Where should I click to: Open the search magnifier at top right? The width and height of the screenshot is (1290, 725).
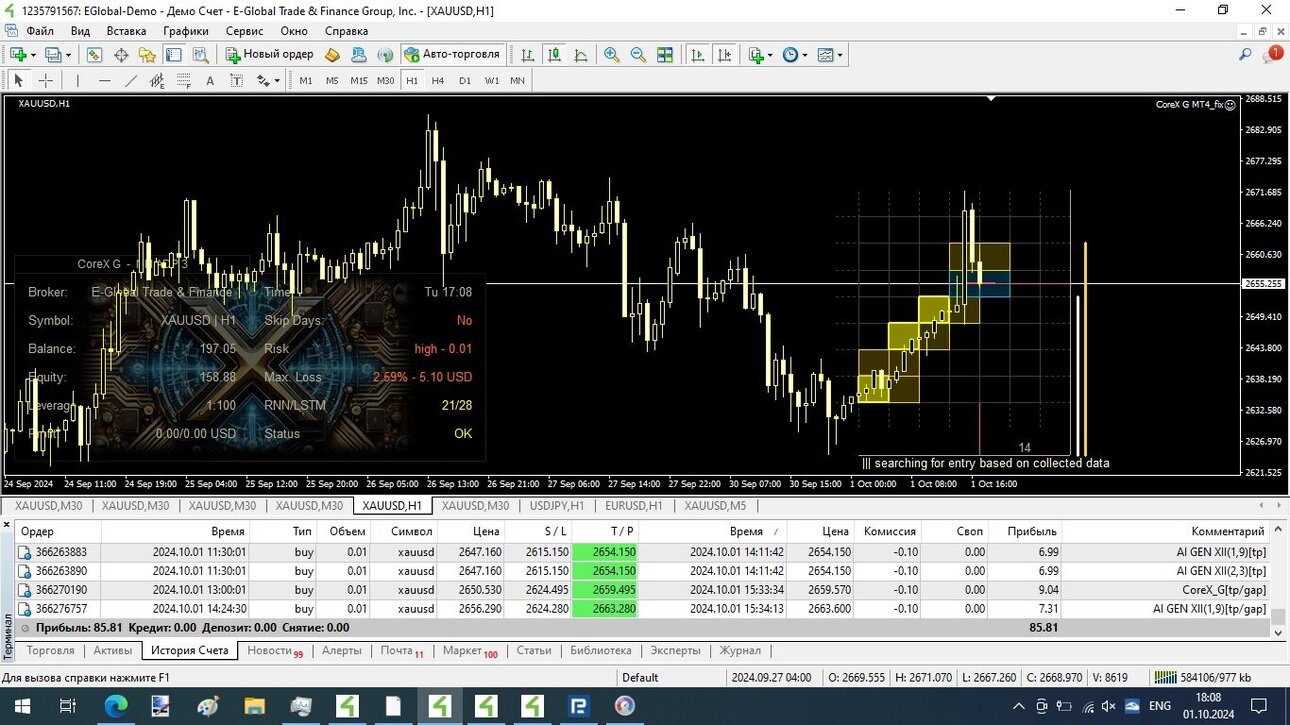tap(1245, 55)
